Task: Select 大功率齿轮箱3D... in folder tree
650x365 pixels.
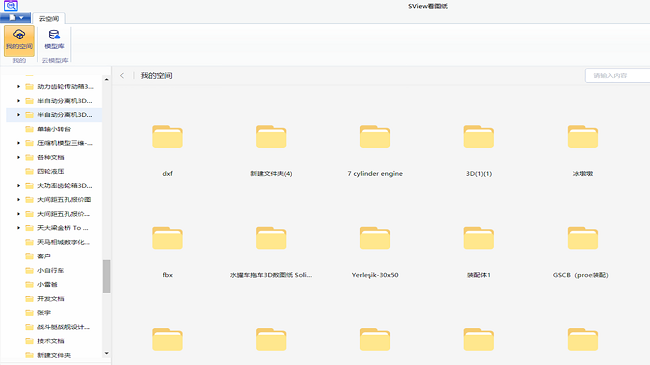Action: [x=65, y=185]
